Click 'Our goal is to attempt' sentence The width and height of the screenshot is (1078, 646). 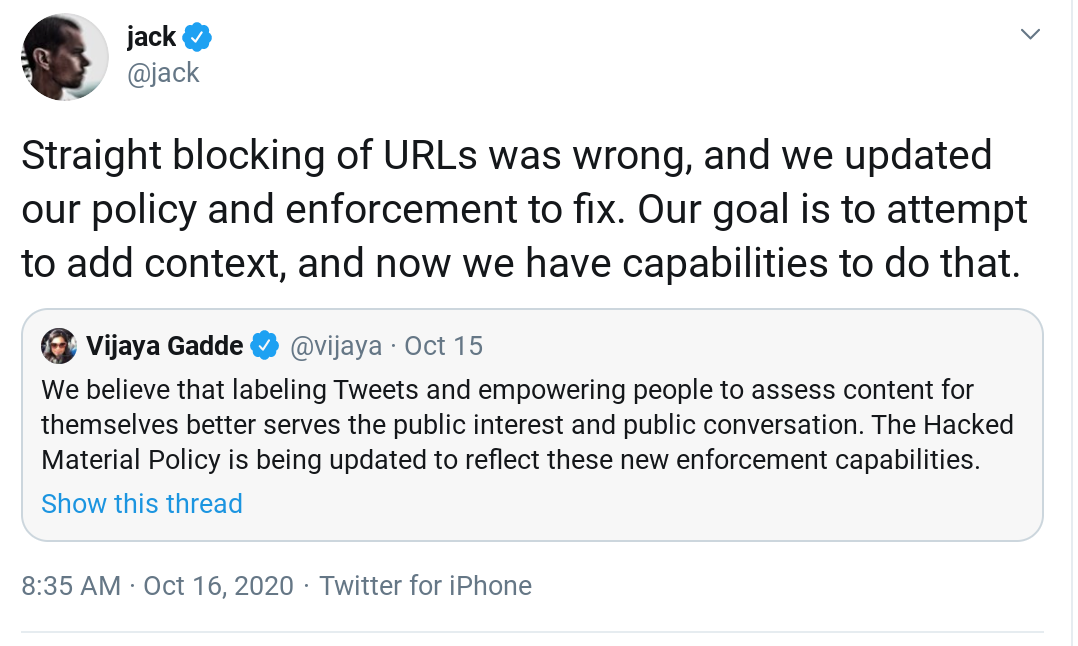click(833, 209)
